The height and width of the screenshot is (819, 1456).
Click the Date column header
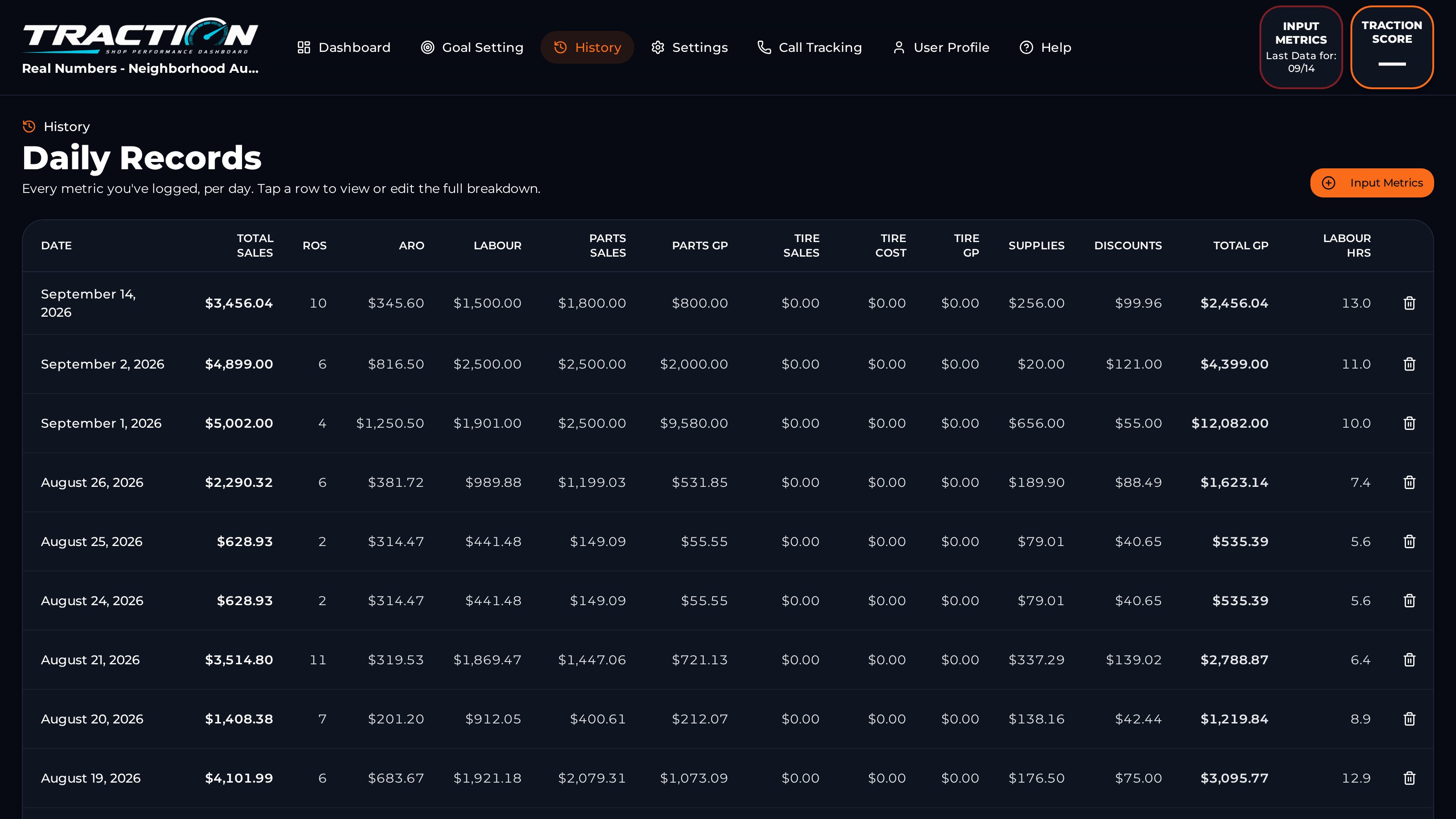point(56,245)
